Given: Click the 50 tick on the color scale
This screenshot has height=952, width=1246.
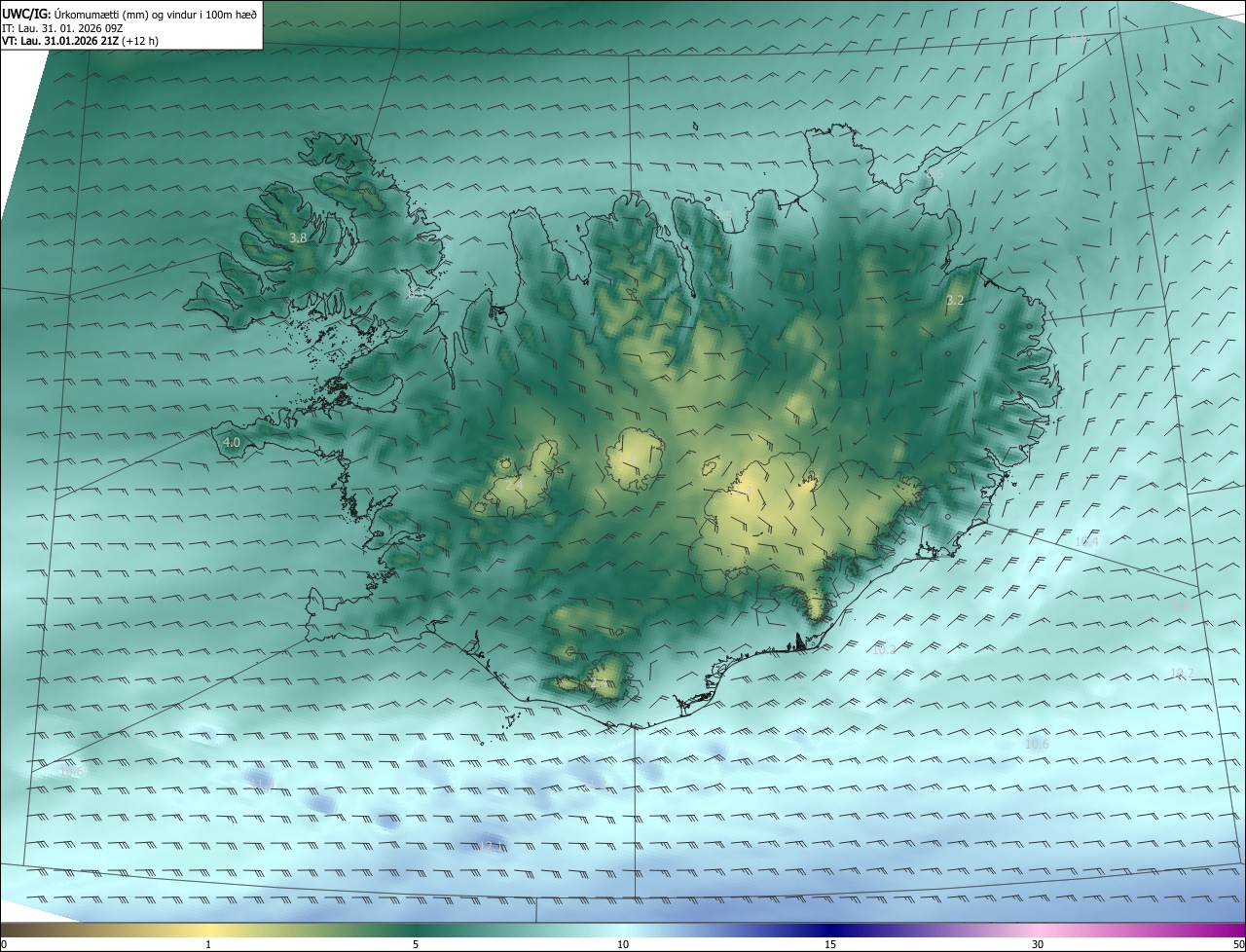Looking at the screenshot, I should click(x=1238, y=944).
